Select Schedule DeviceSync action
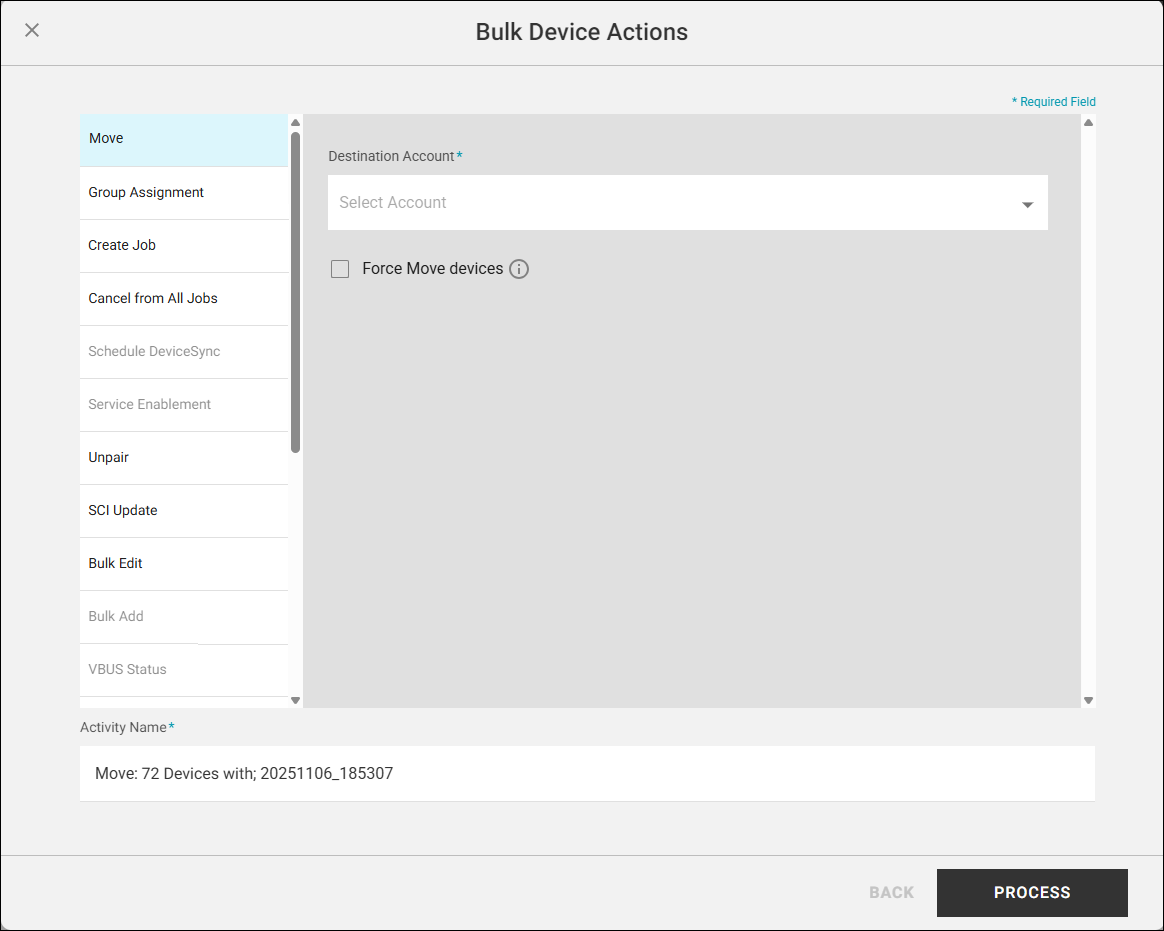Screen dimensions: 1164x931 coord(184,352)
